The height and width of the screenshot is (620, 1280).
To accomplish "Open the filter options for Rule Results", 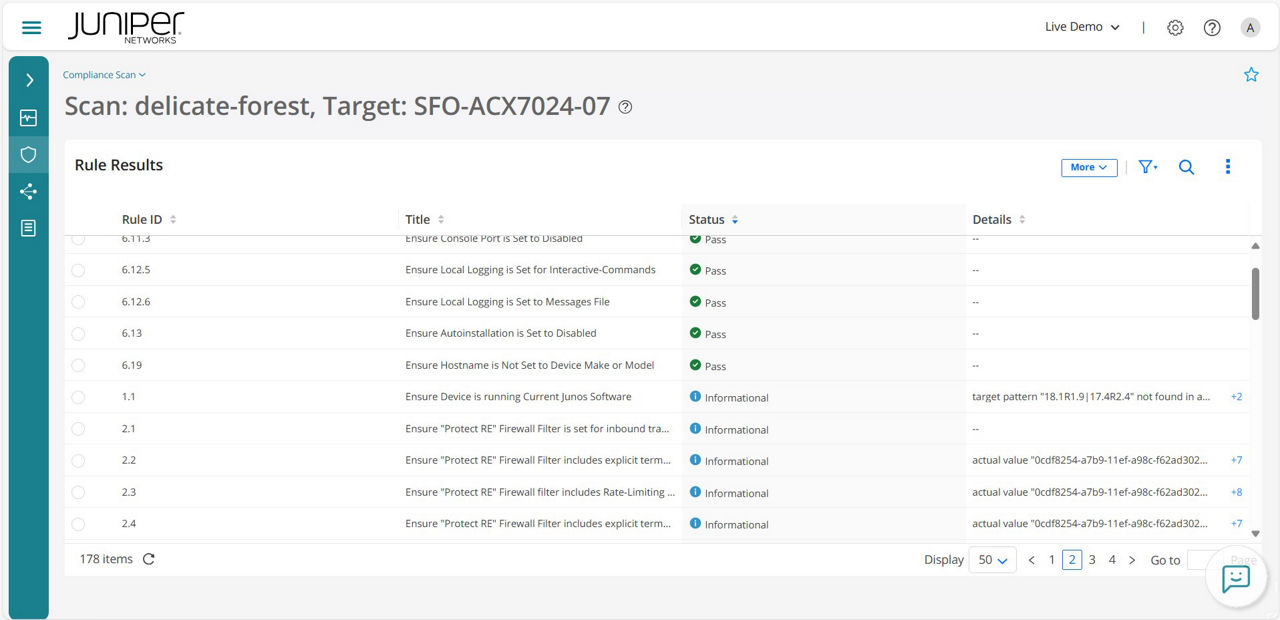I will [x=1147, y=167].
